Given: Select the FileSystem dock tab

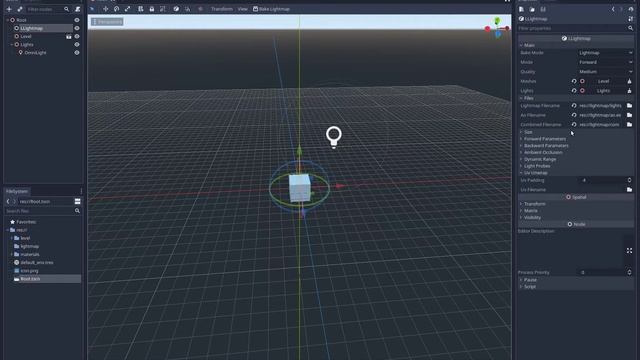Looking at the screenshot, I should [x=17, y=191].
